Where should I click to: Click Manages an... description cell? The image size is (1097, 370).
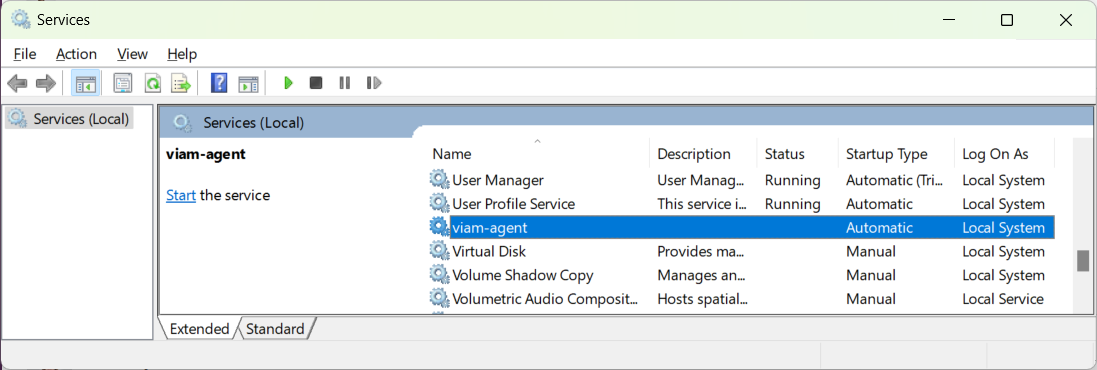pos(702,275)
